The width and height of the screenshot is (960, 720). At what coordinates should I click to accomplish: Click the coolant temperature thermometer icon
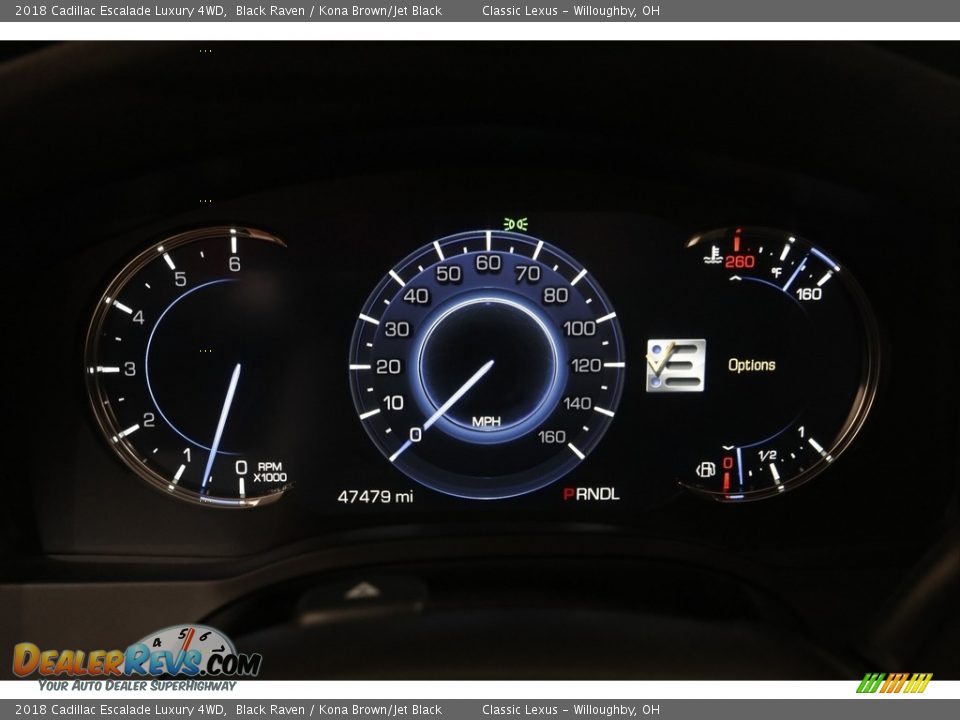coord(712,255)
